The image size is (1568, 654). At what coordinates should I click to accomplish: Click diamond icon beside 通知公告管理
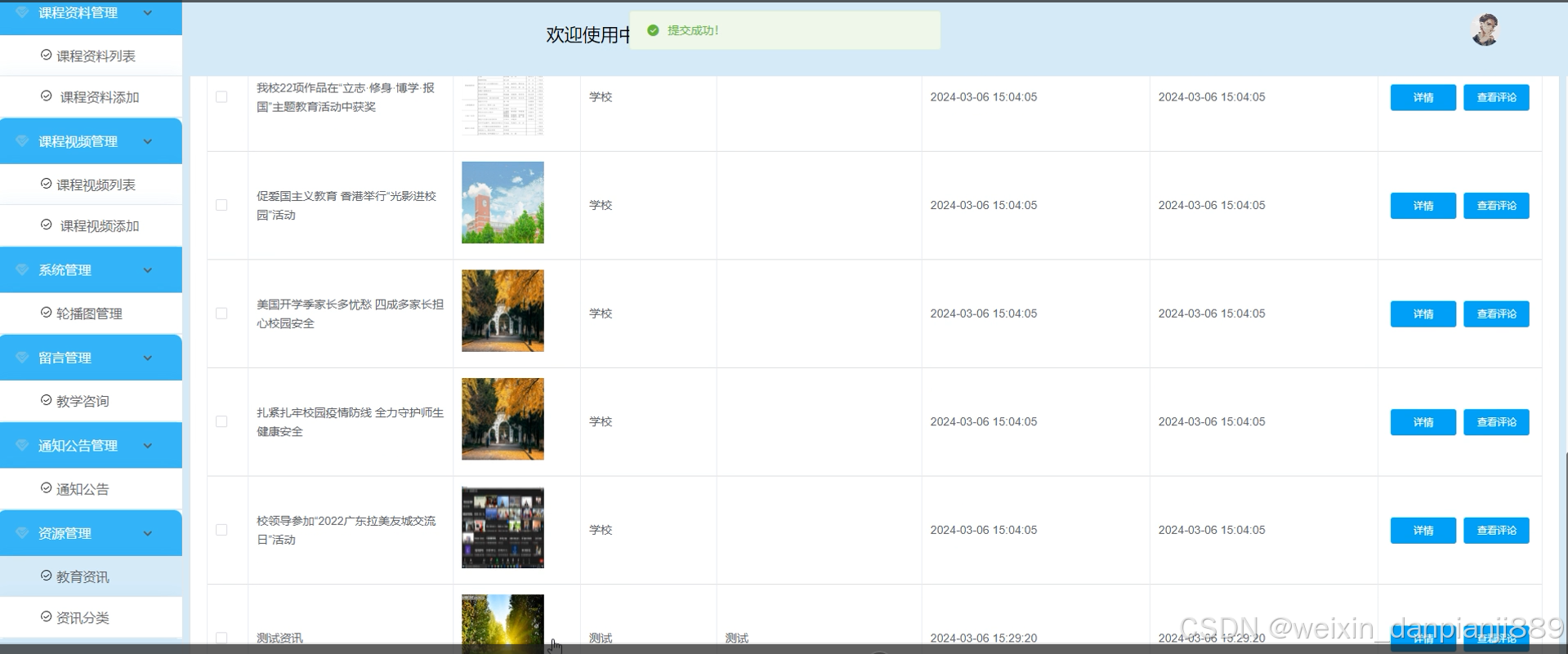22,445
